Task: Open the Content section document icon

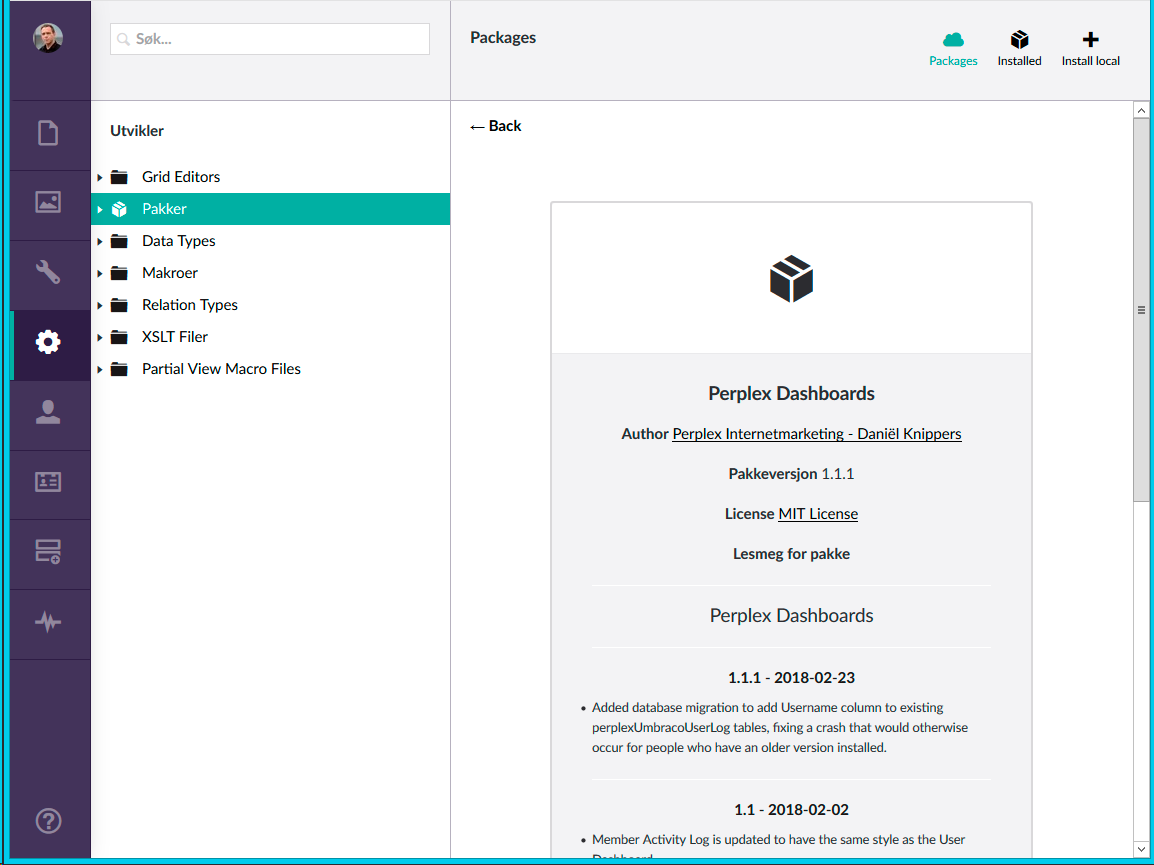Action: (x=48, y=133)
